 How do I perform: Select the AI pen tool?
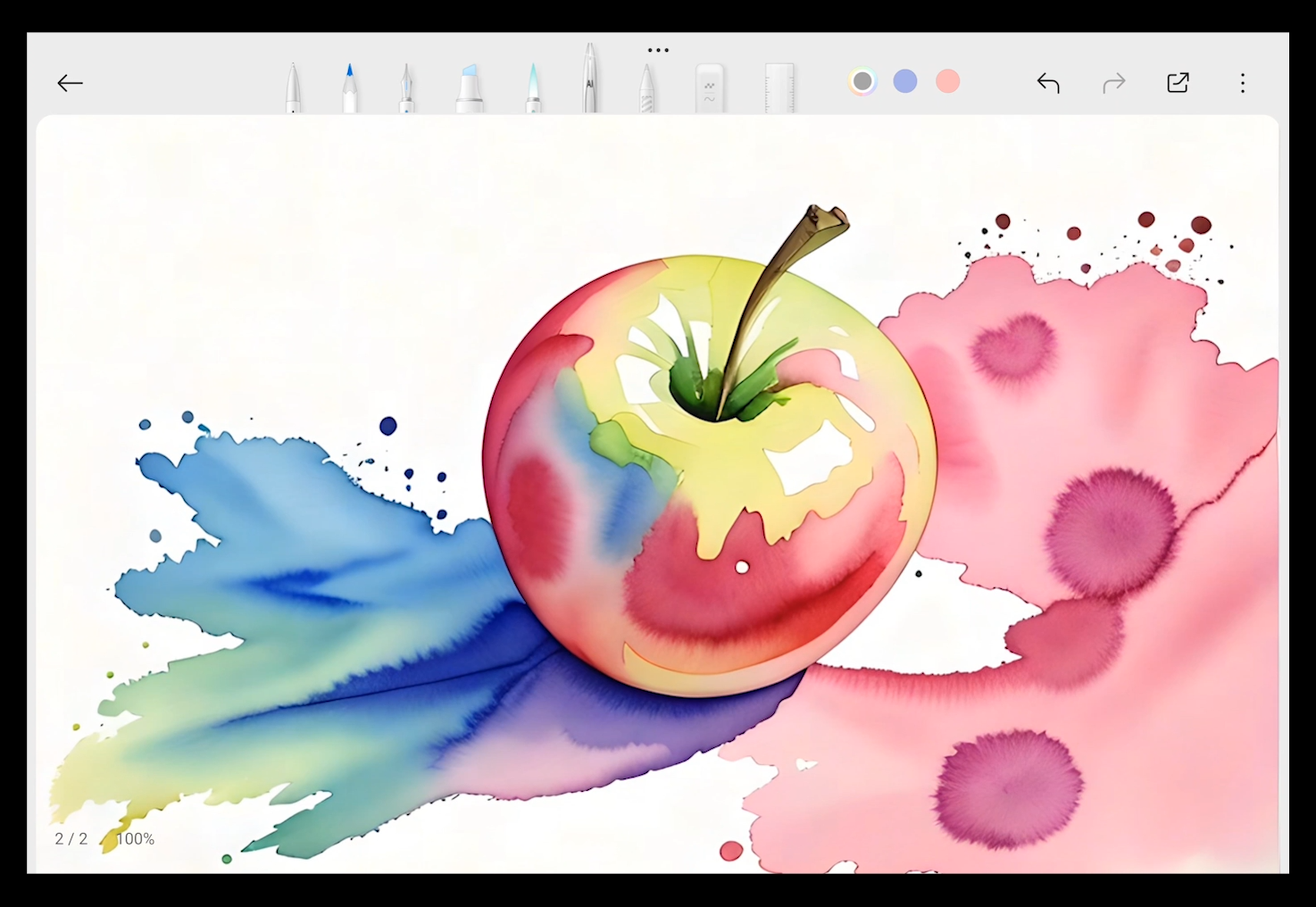[590, 80]
